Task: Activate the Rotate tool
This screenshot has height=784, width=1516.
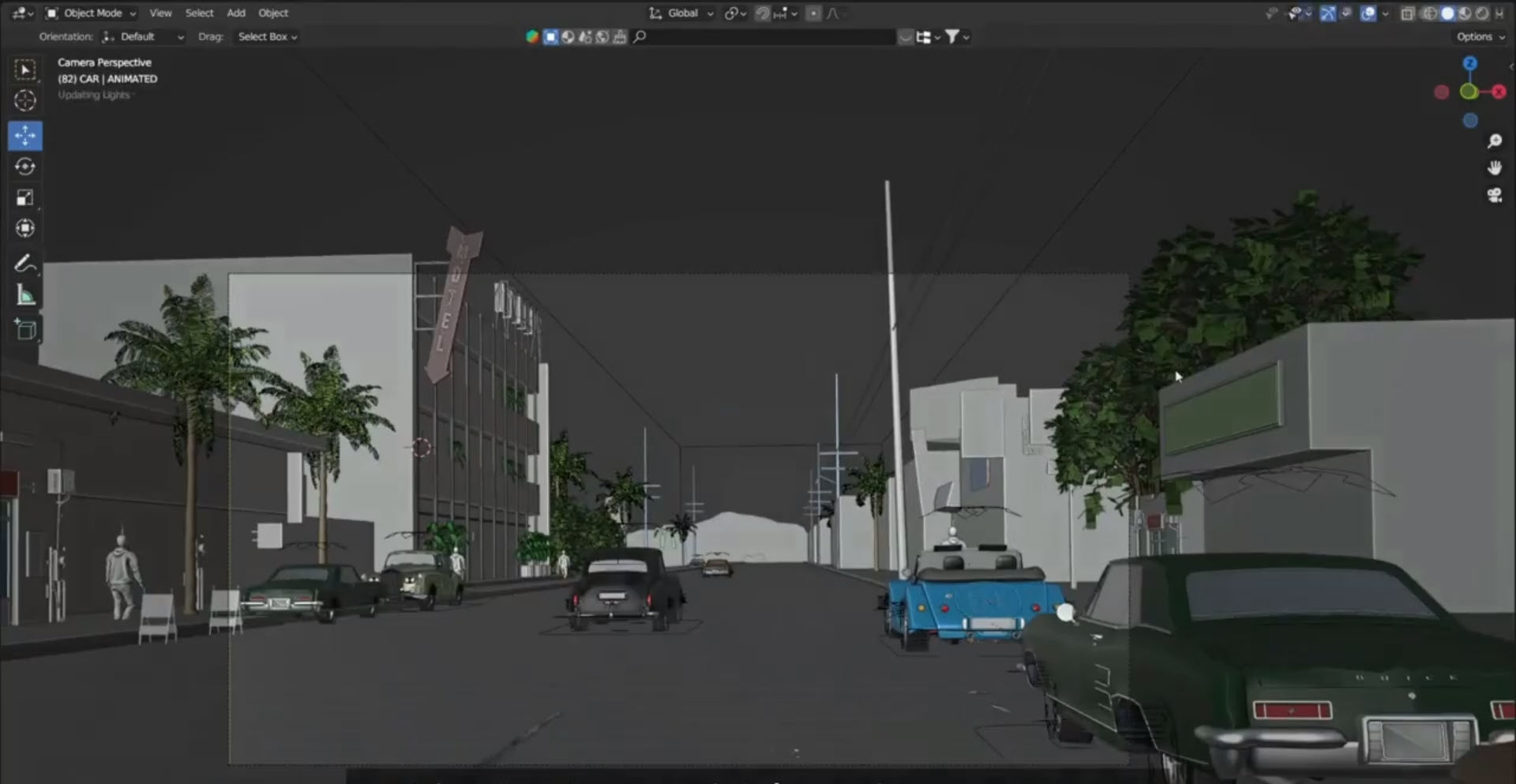Action: pos(25,167)
